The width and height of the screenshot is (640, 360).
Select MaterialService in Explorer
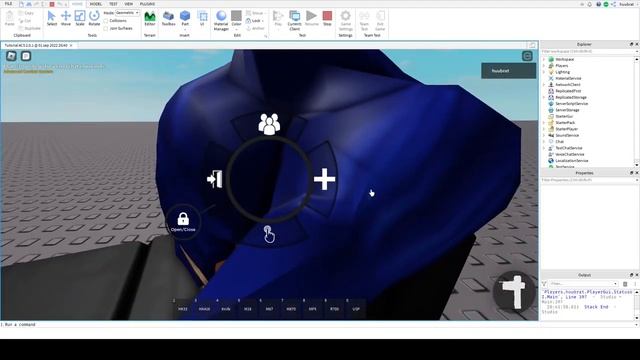[x=568, y=78]
